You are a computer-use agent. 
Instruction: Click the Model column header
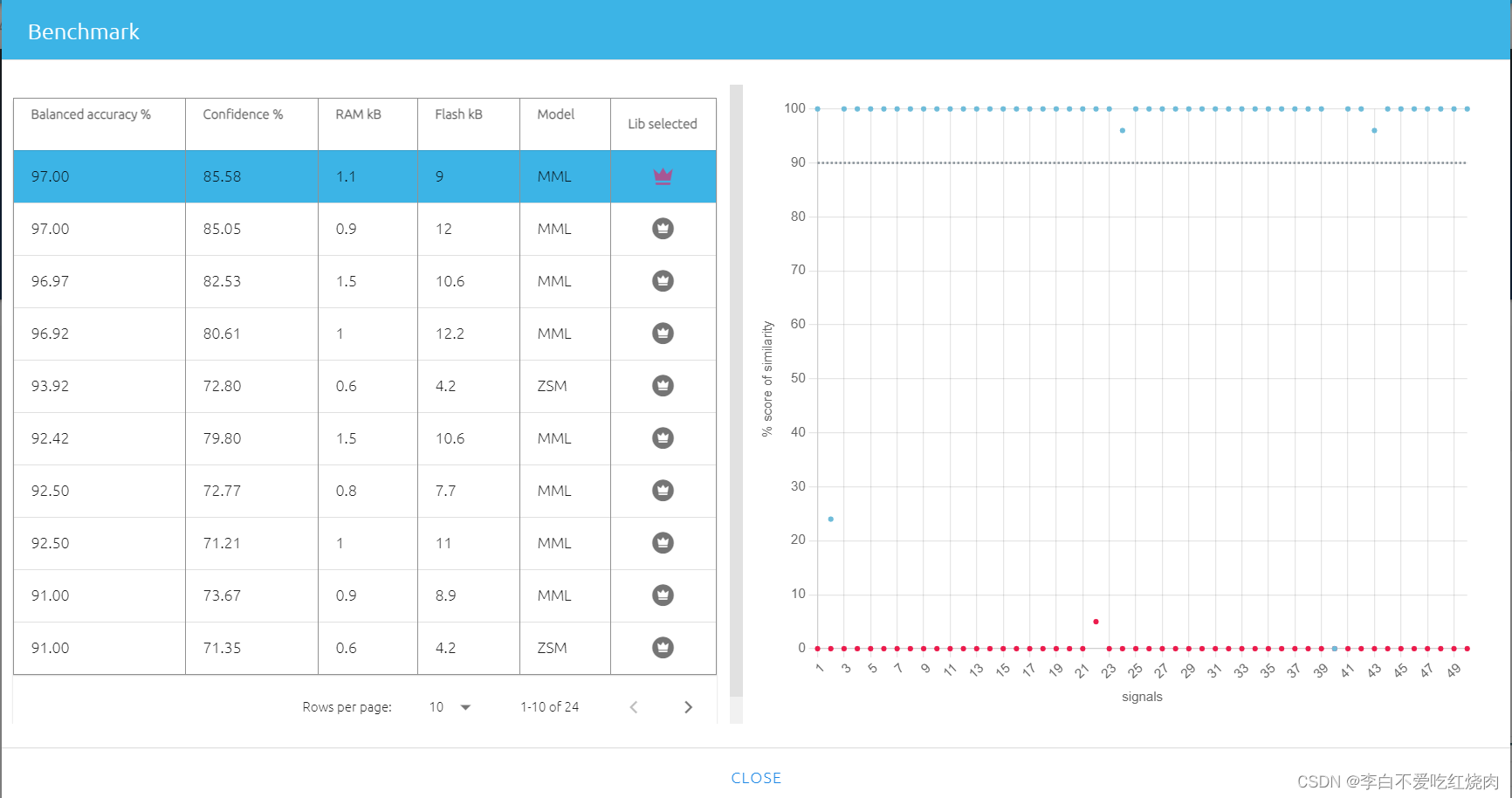(x=555, y=114)
